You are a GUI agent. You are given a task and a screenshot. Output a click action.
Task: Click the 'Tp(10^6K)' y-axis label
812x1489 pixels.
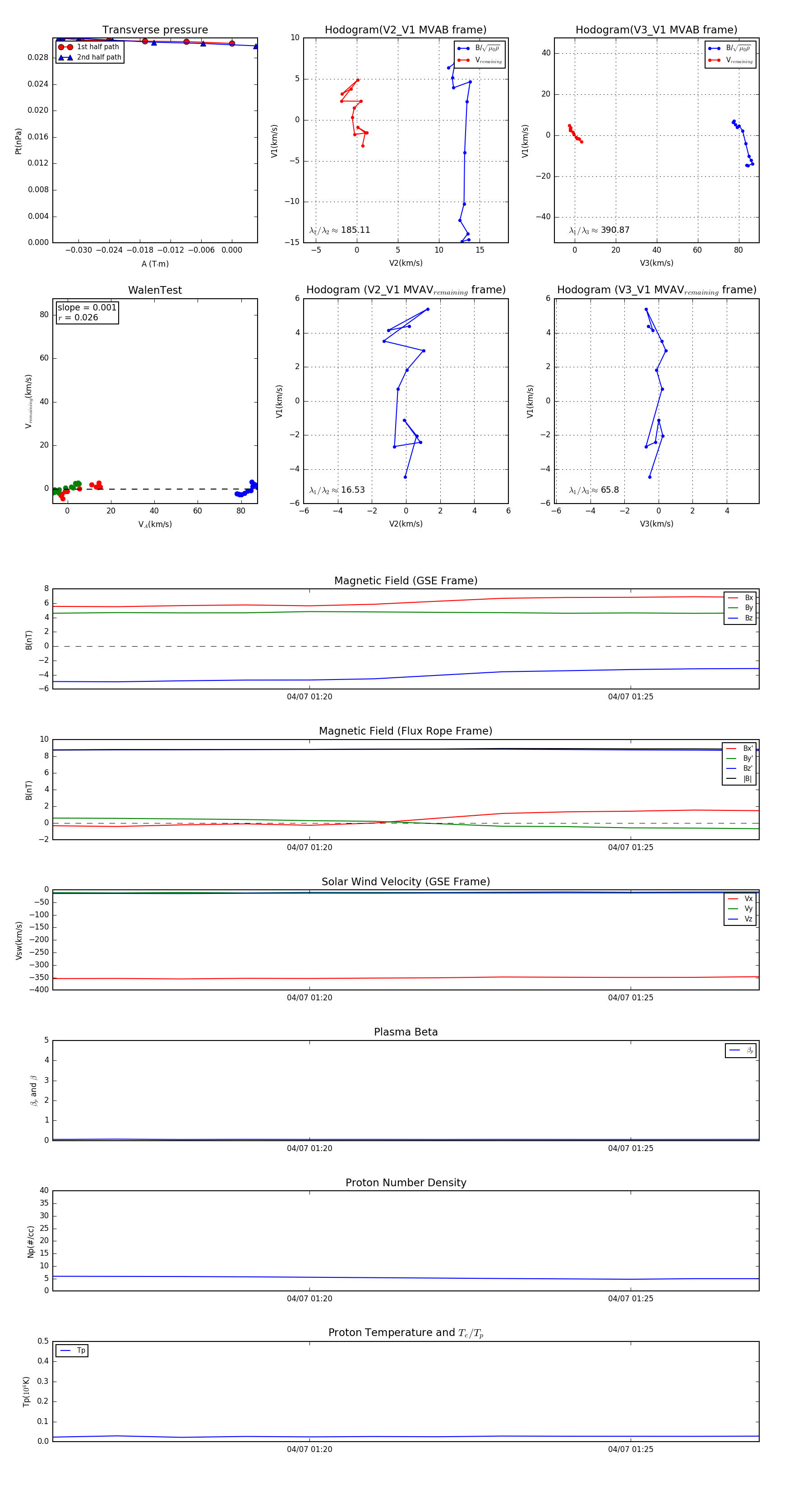[26, 1392]
